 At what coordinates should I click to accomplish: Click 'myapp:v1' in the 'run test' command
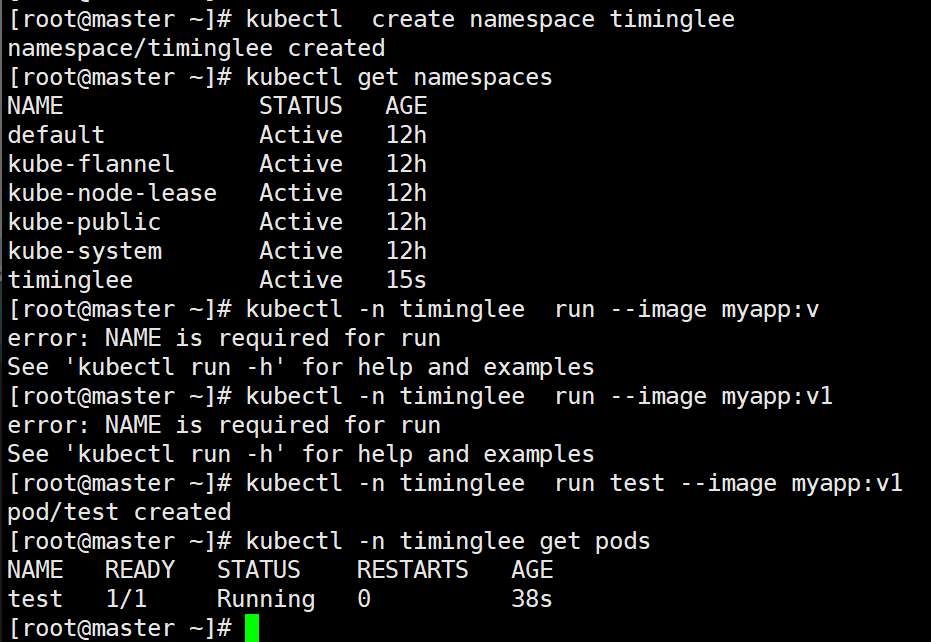847,483
